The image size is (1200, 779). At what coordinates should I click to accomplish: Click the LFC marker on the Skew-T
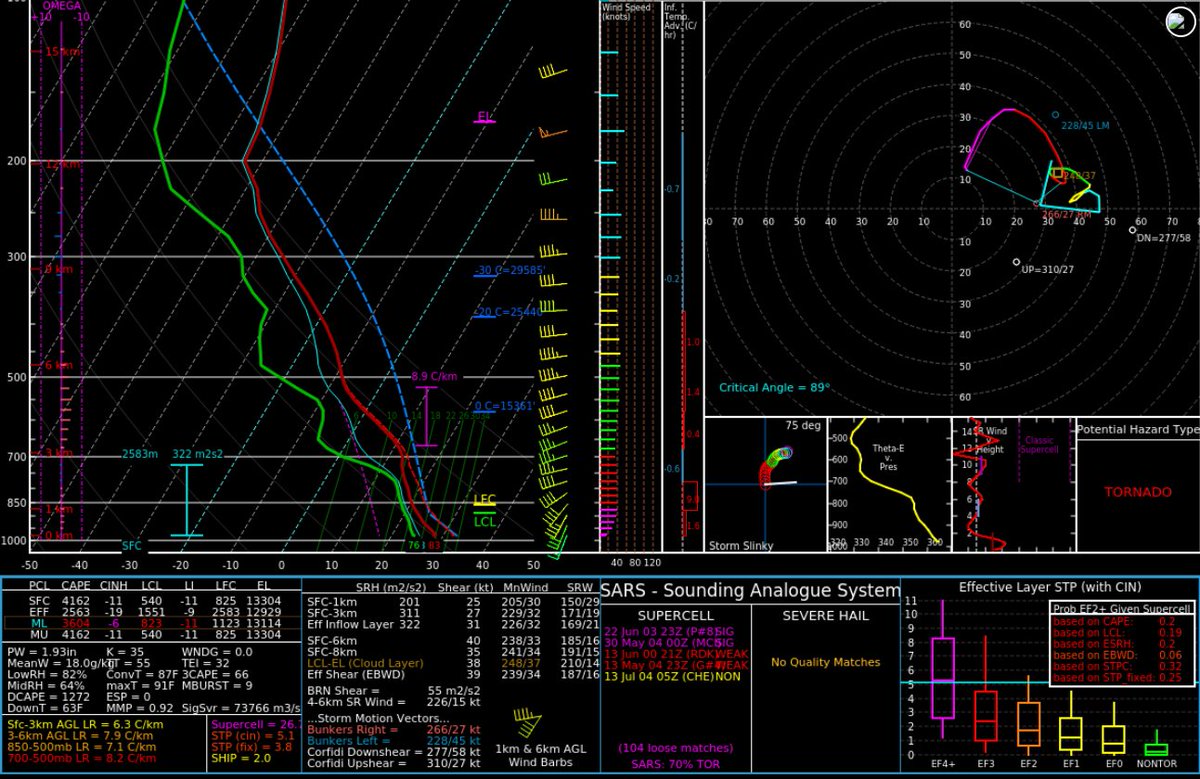[x=484, y=499]
